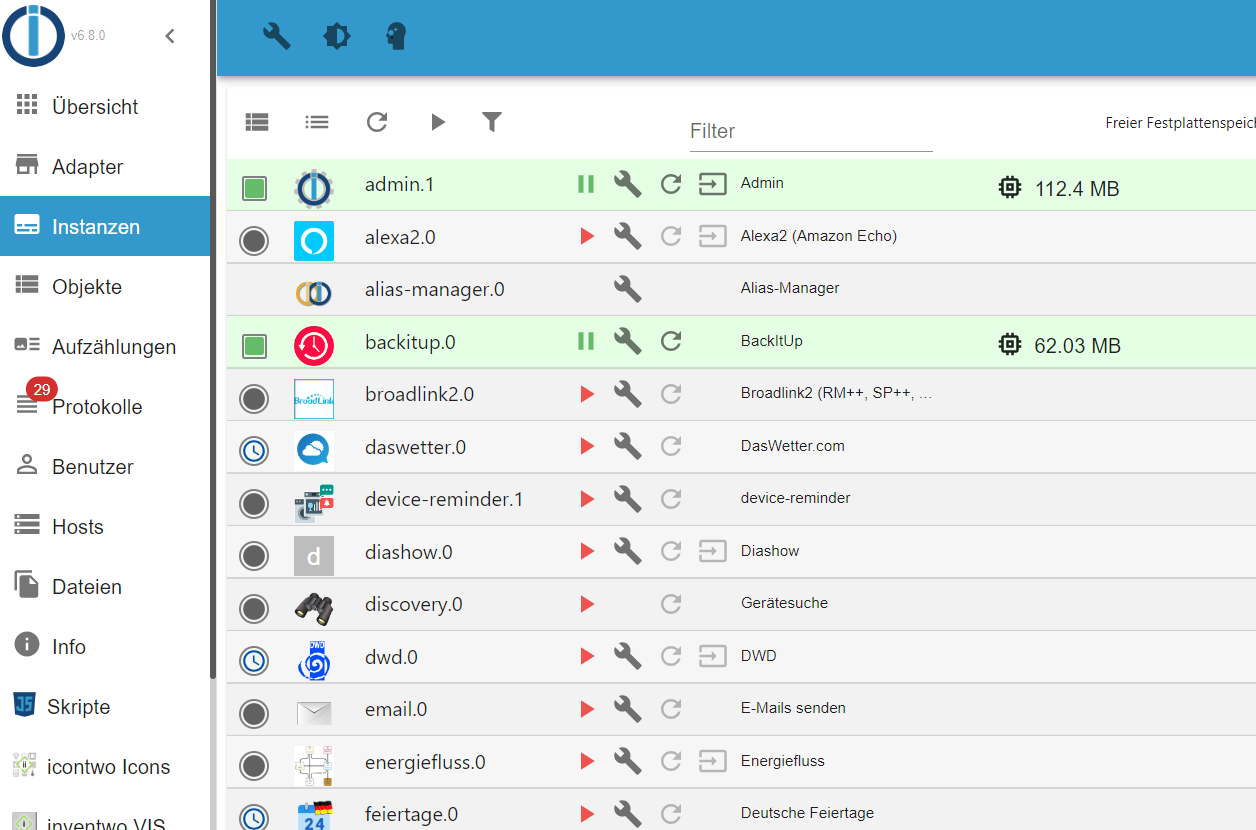Open dwd.0 wrench settings

[627, 657]
